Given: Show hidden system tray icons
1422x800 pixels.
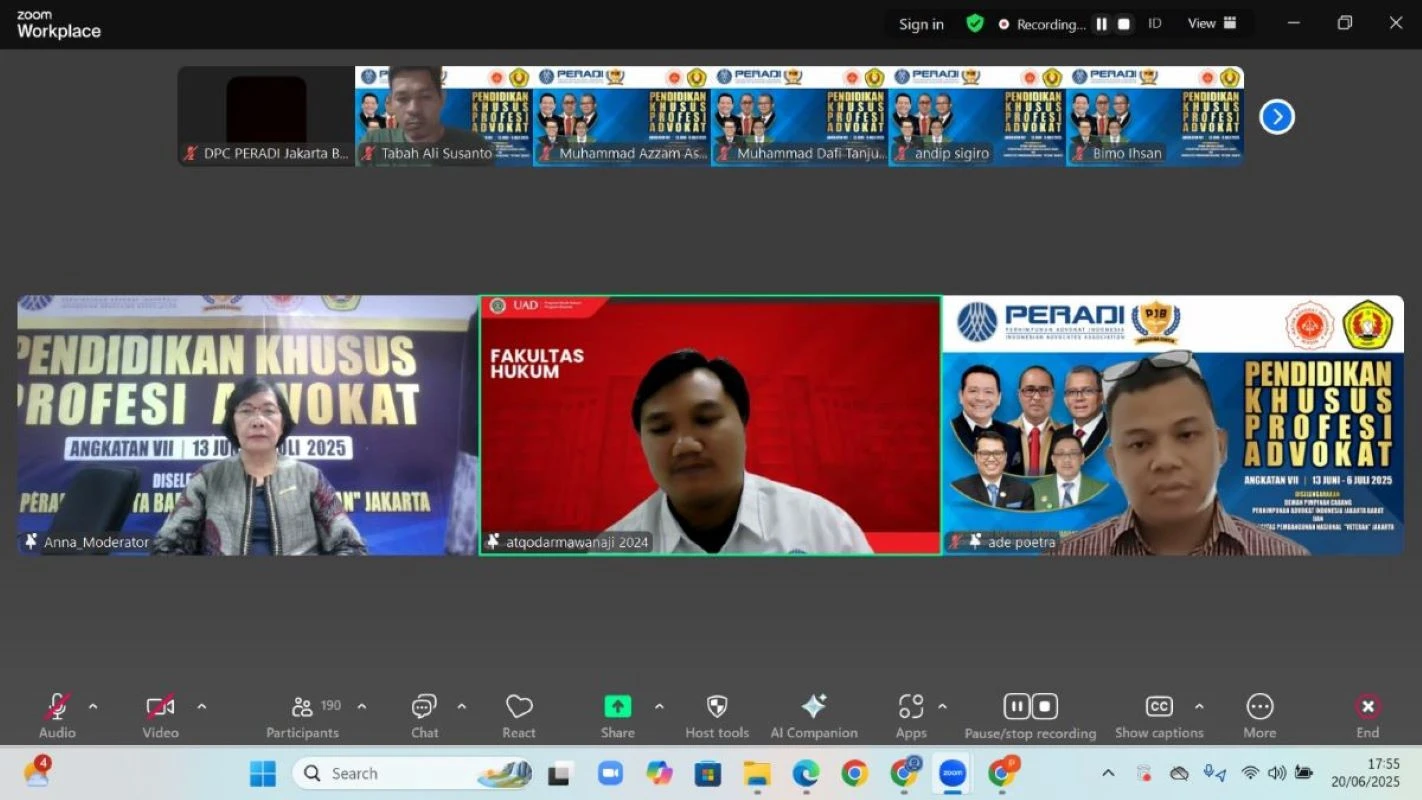Looking at the screenshot, I should pyautogui.click(x=1108, y=773).
